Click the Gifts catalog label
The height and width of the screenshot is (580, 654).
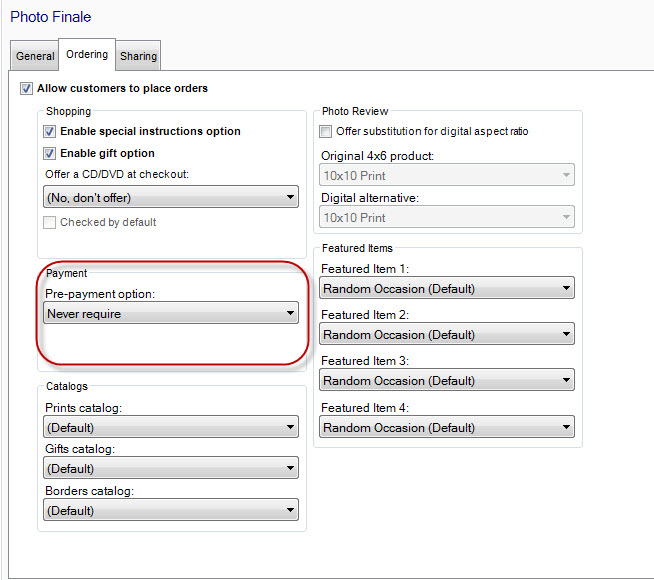pyautogui.click(x=80, y=449)
